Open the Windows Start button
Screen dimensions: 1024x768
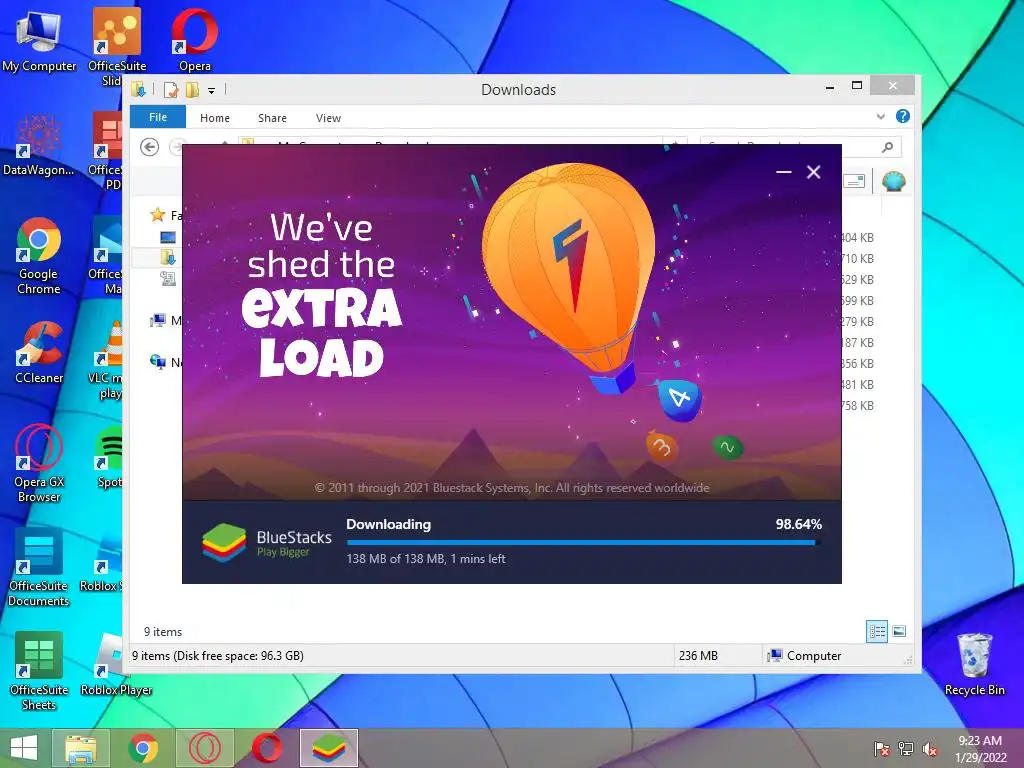24,748
